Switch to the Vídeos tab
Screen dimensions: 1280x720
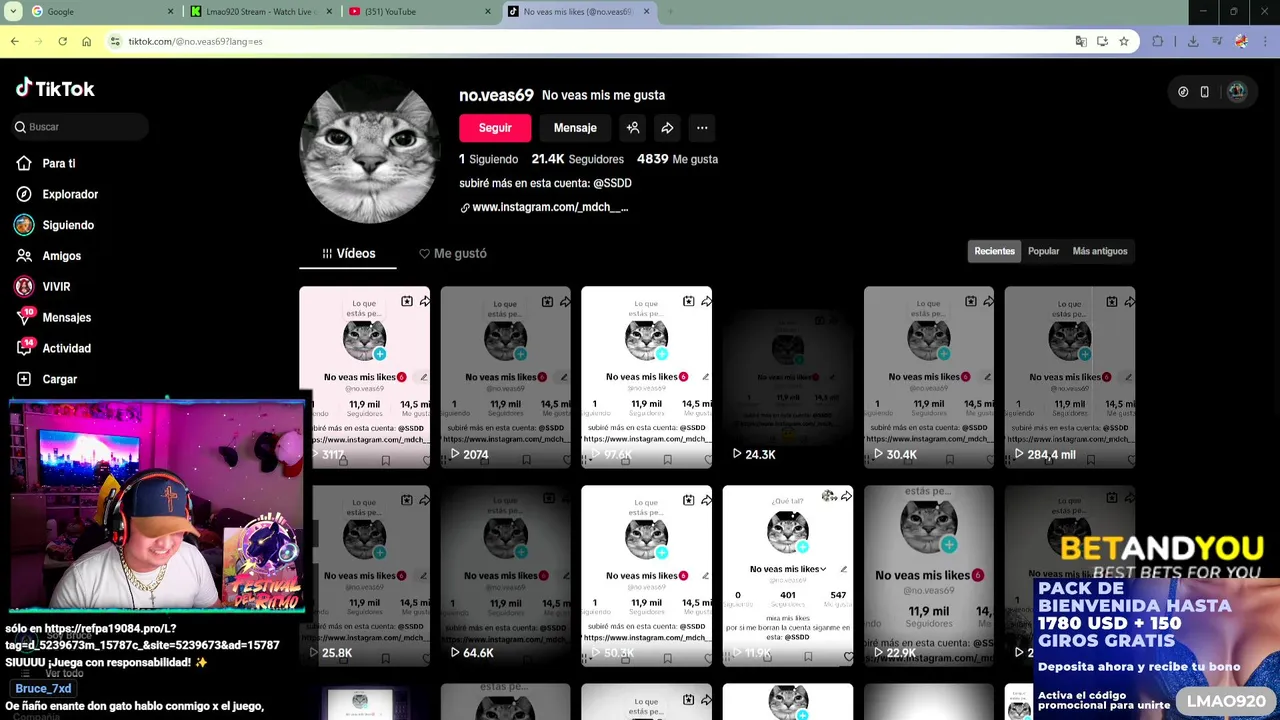pos(348,253)
